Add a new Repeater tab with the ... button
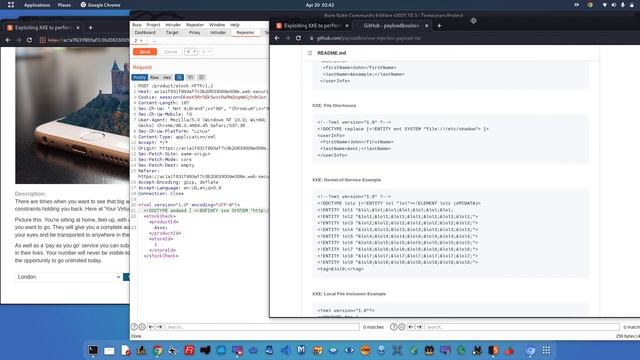Image resolution: width=640 pixels, height=360 pixels. point(154,41)
